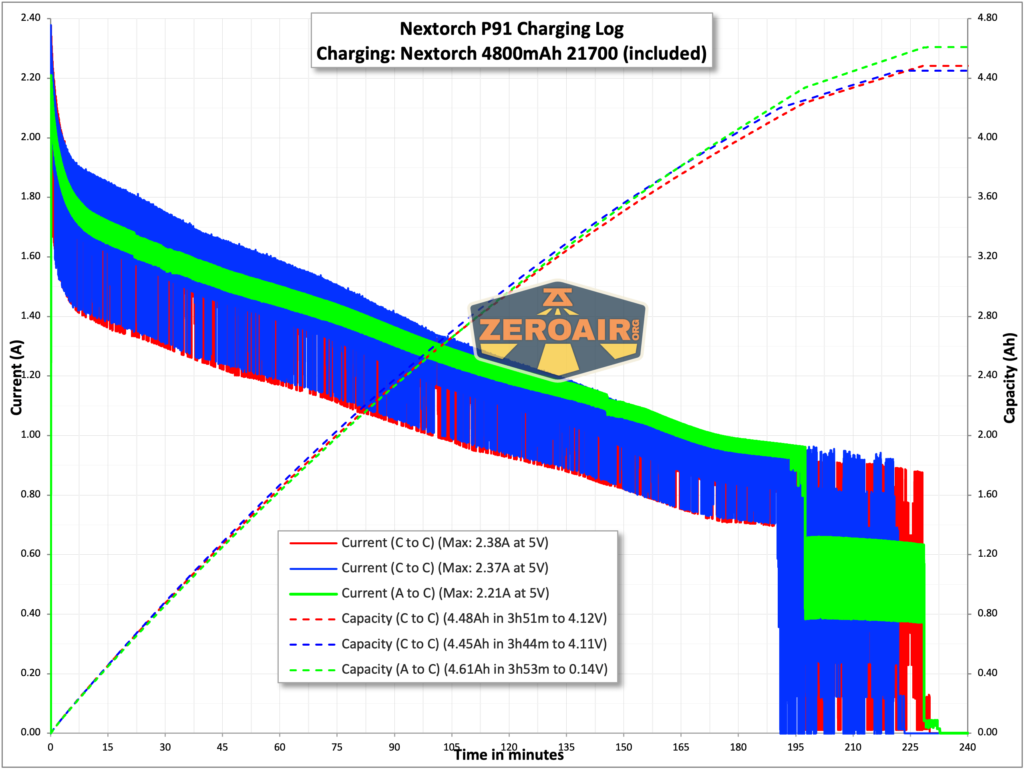1024x769 pixels.
Task: Select the green current curve on the chart
Action: [x=300, y=305]
